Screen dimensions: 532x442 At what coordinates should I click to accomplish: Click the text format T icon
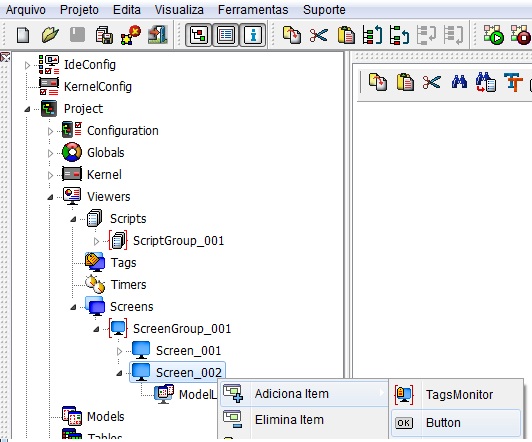click(513, 82)
